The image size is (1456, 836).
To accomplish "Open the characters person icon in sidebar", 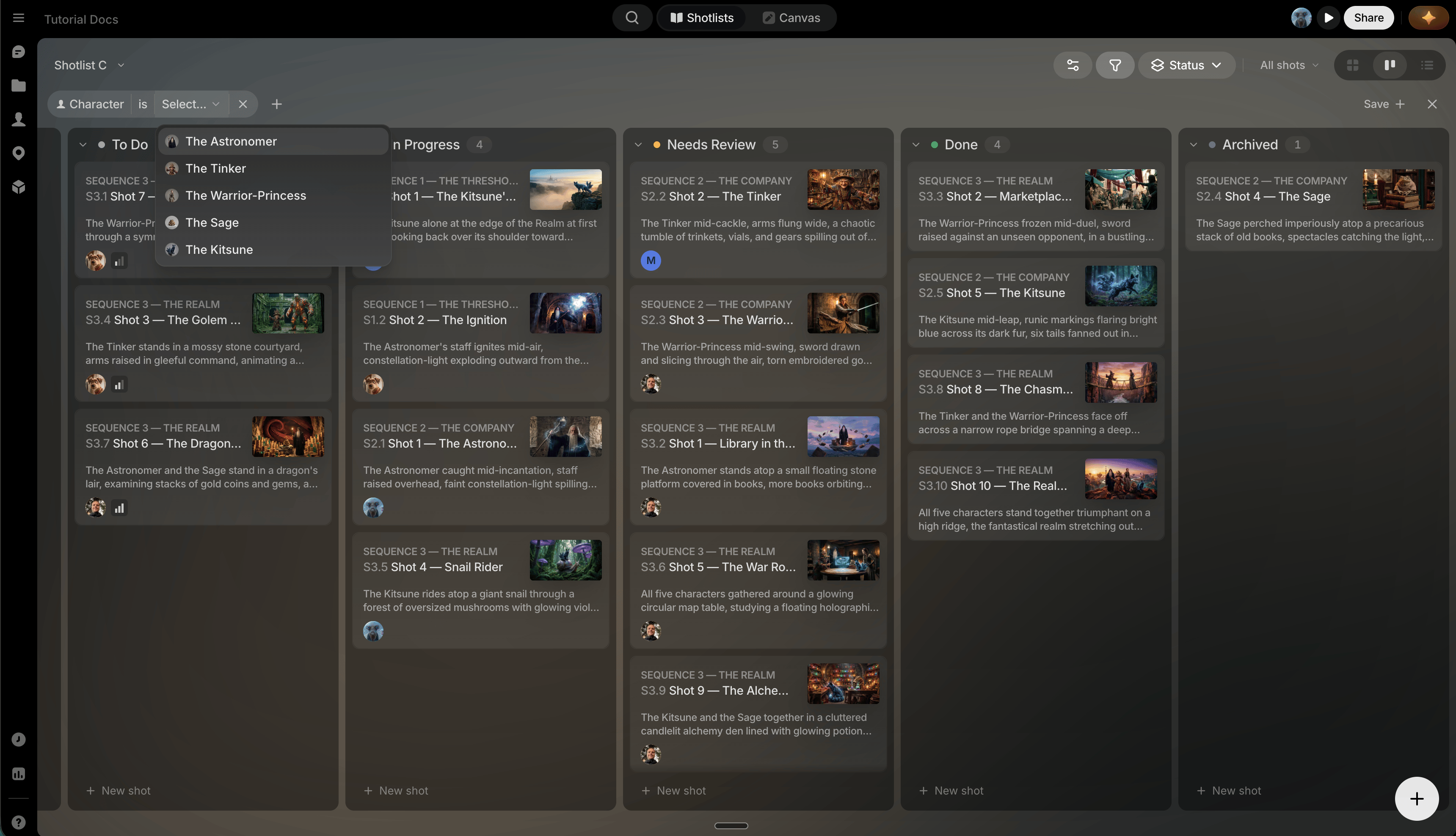I will [18, 119].
